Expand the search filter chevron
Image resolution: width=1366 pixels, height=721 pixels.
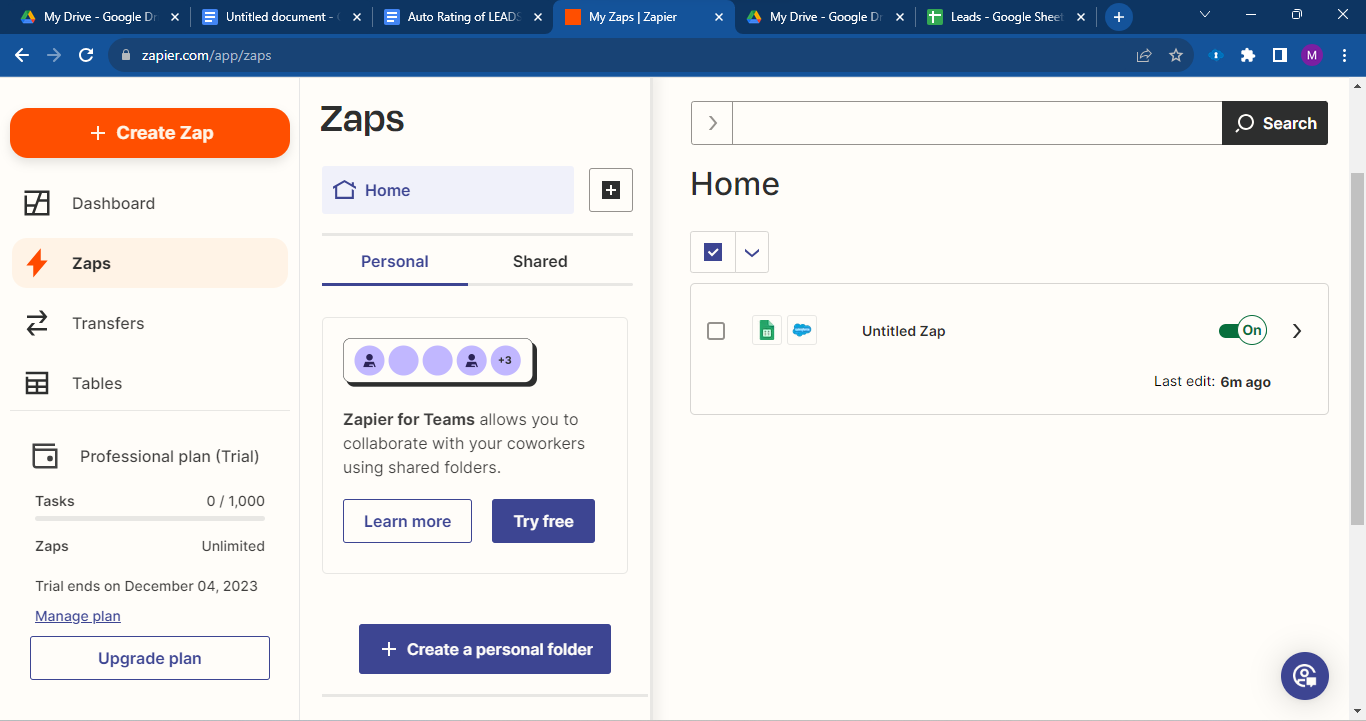coord(712,123)
